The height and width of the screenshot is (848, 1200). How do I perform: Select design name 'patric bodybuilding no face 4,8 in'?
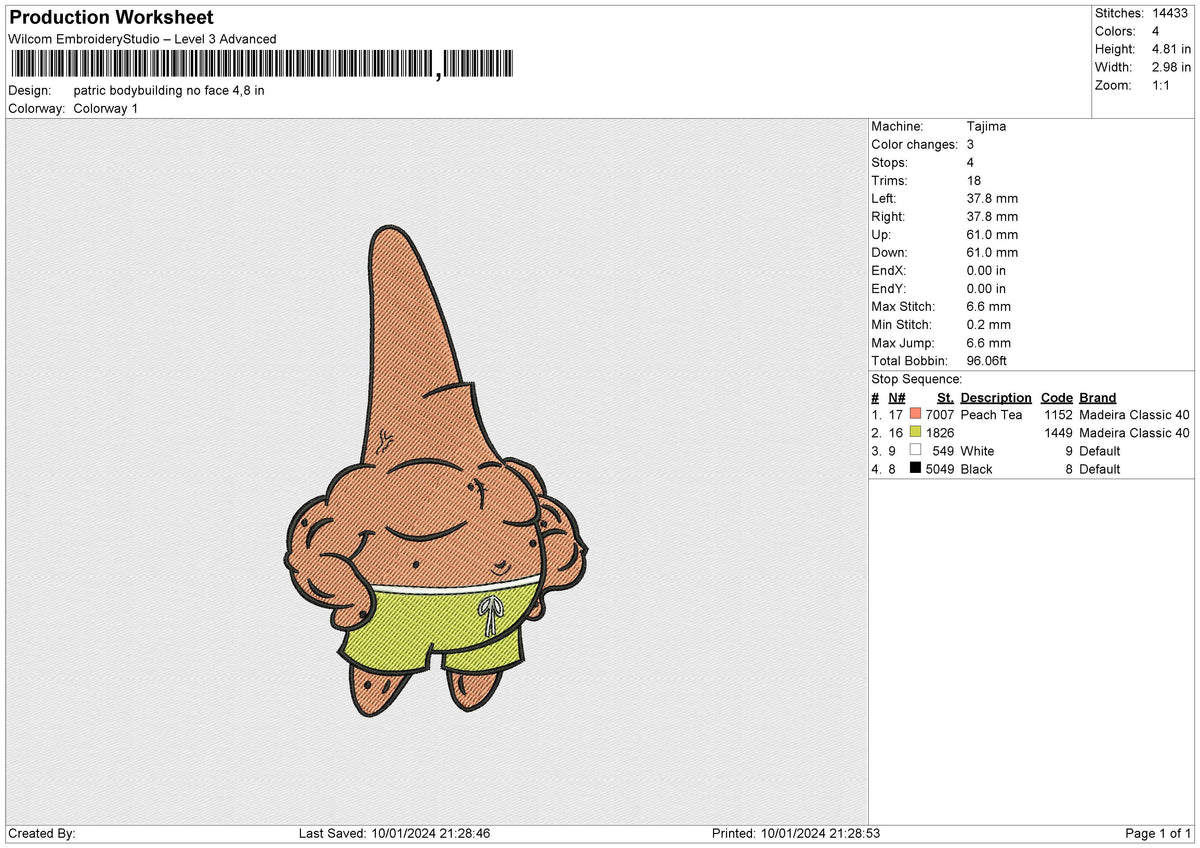pos(169,91)
